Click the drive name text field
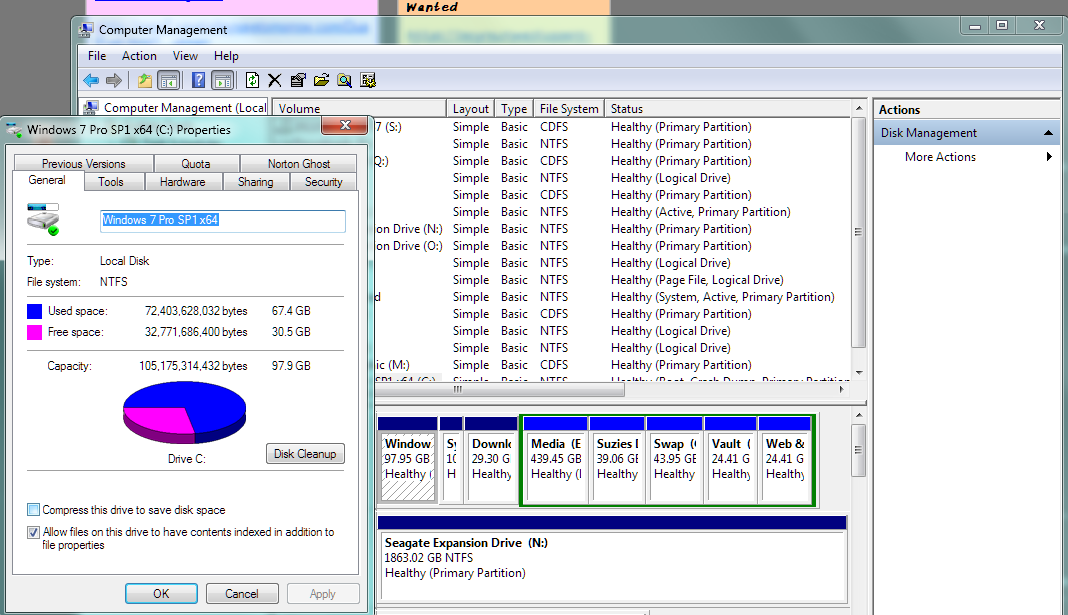This screenshot has width=1068, height=615. pos(222,221)
